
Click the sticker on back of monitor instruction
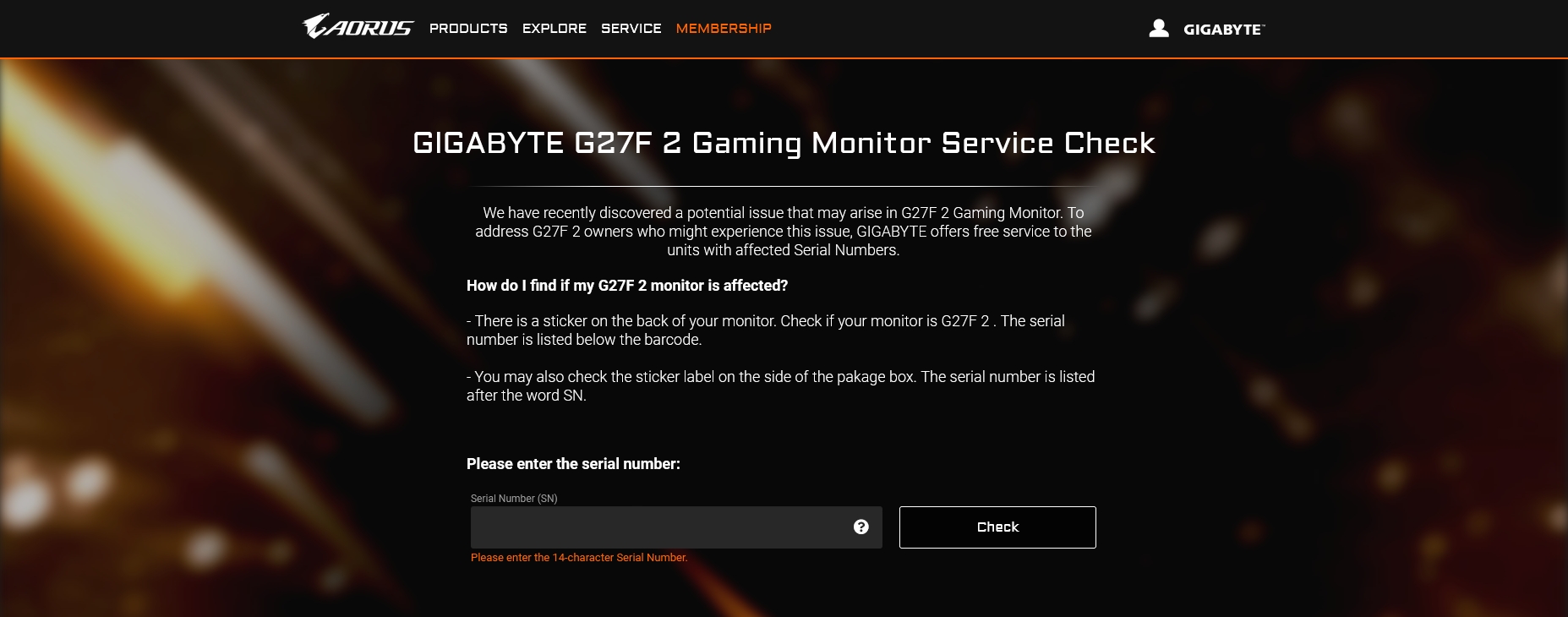point(766,330)
